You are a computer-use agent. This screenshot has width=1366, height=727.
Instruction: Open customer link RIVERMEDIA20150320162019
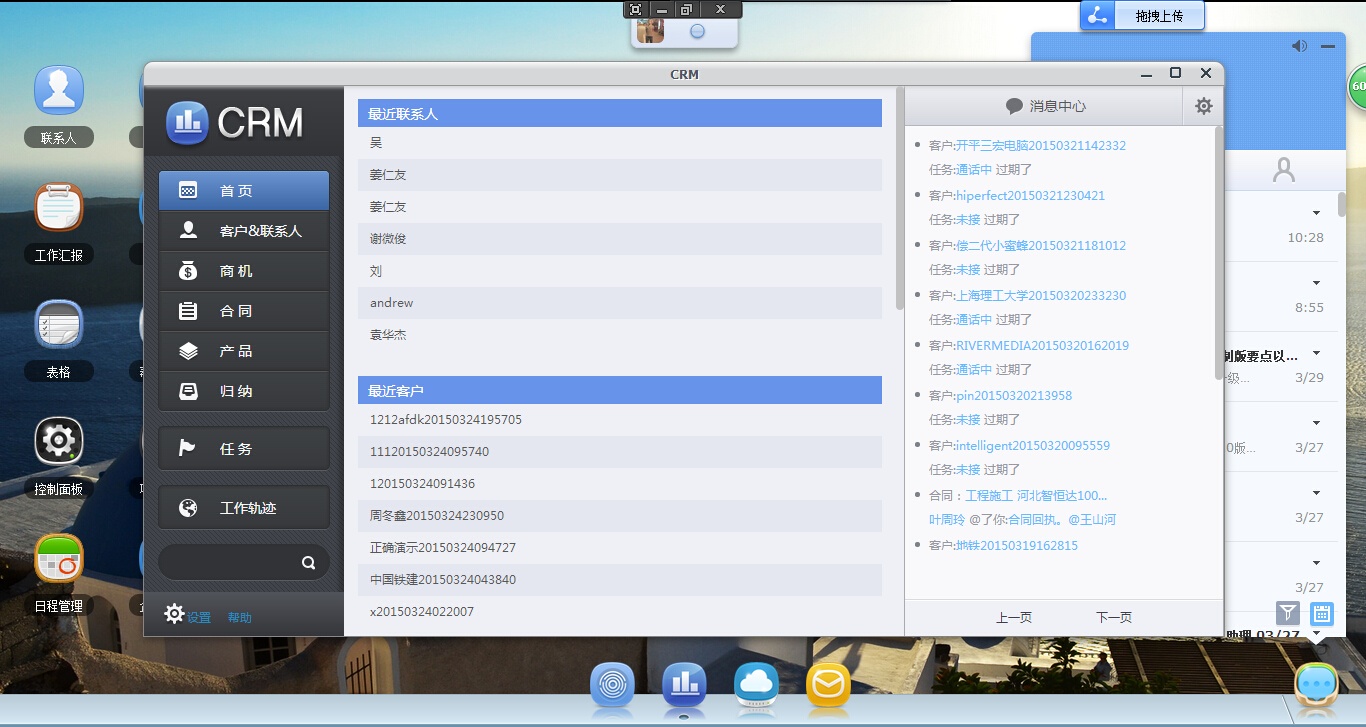[1043, 346]
